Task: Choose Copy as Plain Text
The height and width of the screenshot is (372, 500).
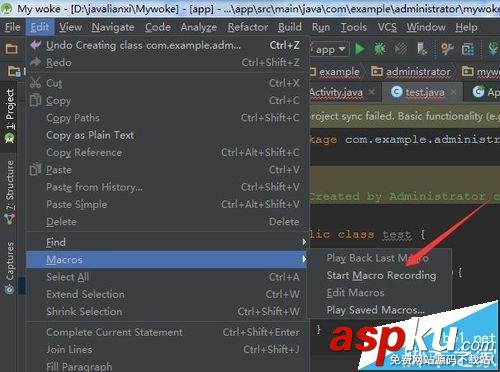Action: point(166,135)
